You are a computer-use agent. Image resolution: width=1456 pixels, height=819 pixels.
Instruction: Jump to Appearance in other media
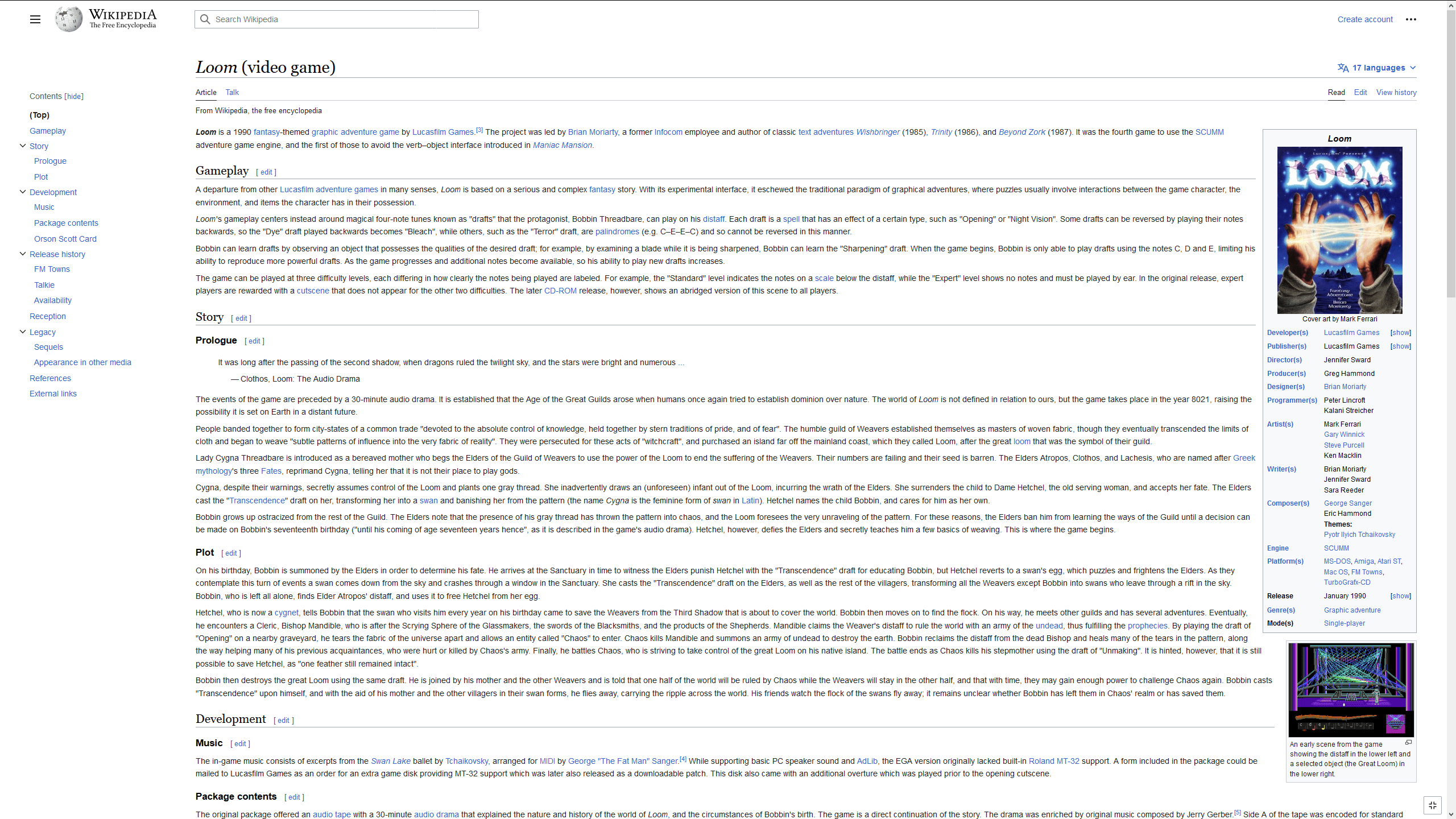82,362
